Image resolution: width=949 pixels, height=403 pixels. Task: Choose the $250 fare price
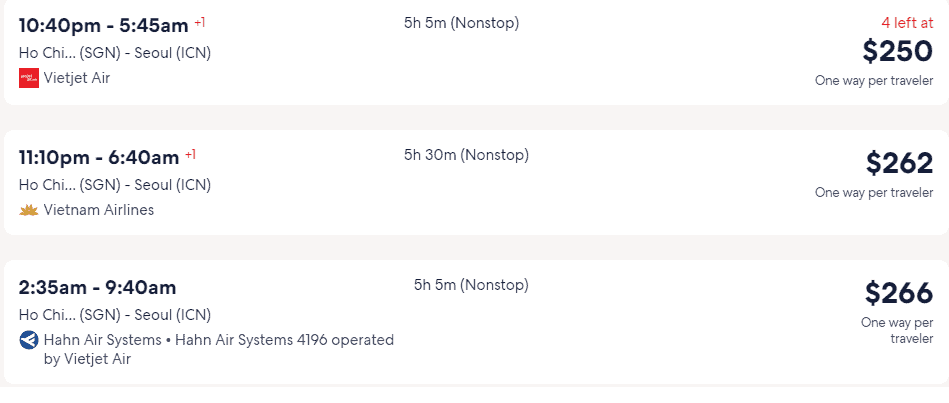(x=898, y=51)
